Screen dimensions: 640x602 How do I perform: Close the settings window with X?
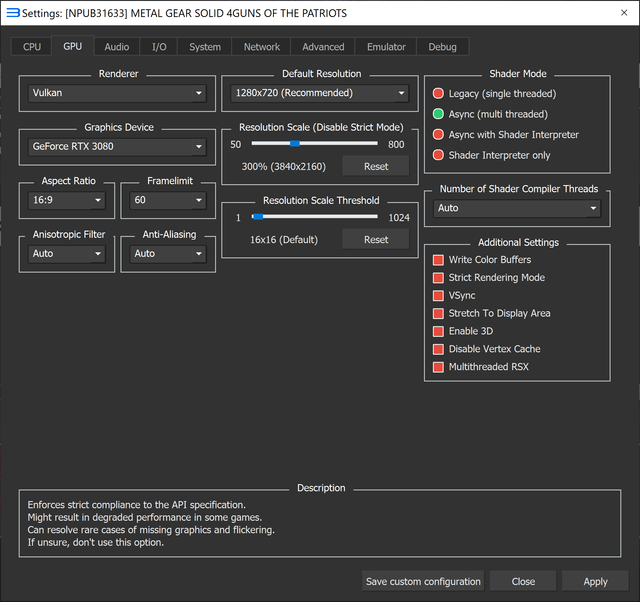[624, 13]
